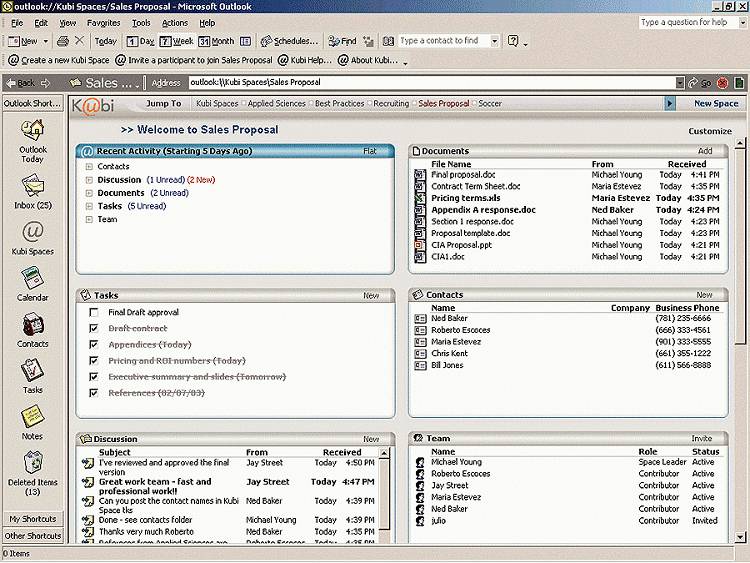Image resolution: width=750 pixels, height=563 pixels.
Task: Open the Tools menu
Action: (x=141, y=22)
